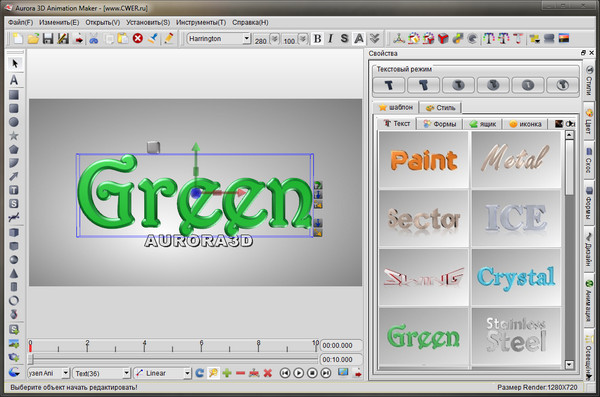Viewport: 600px width, 397px height.
Task: Switch to the Формы template tab
Action: click(440, 124)
